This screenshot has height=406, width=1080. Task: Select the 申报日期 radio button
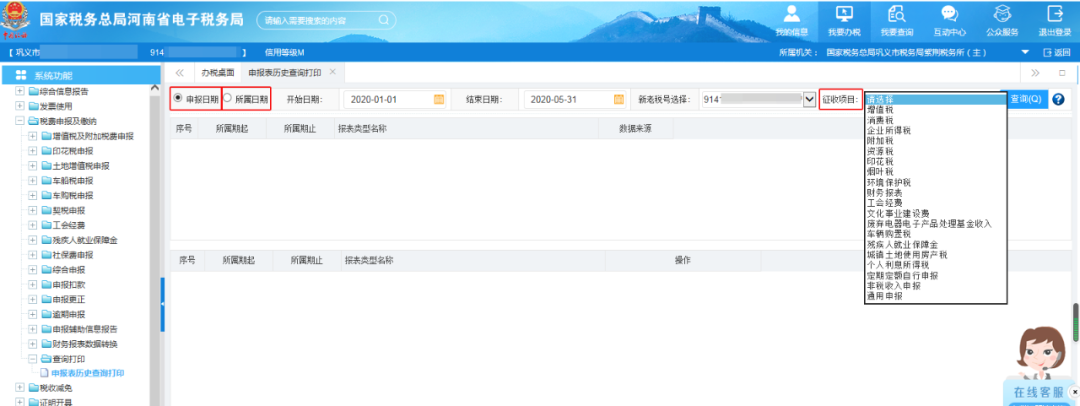pos(179,99)
